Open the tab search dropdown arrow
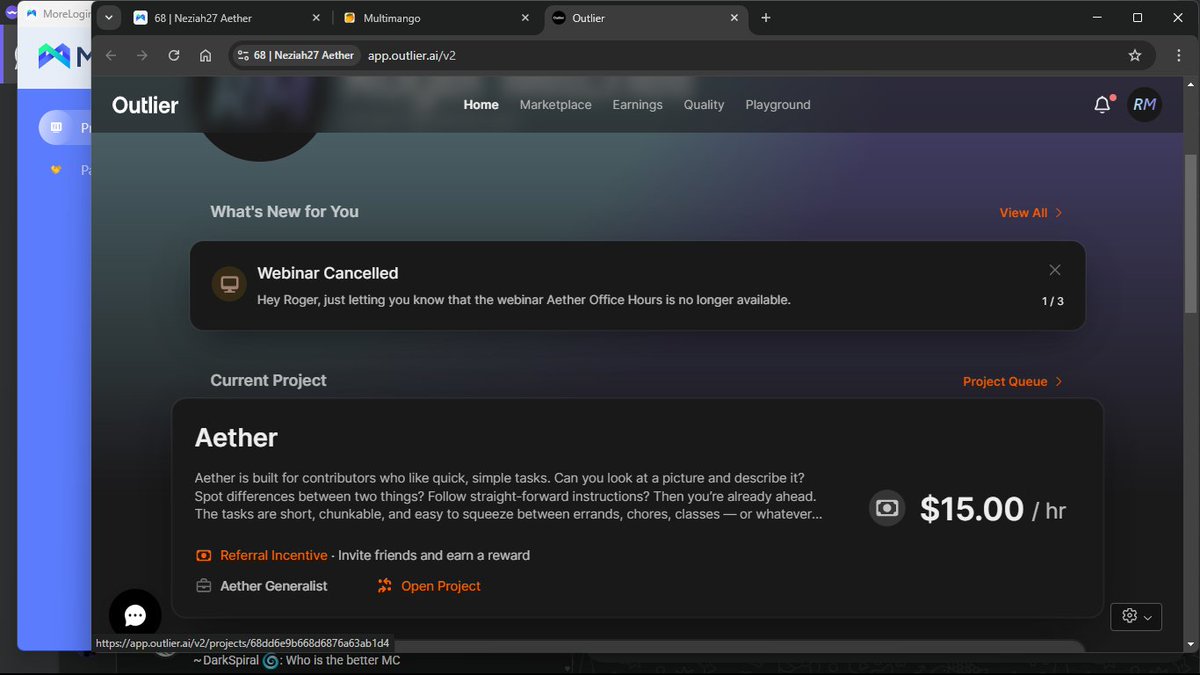 click(x=108, y=18)
